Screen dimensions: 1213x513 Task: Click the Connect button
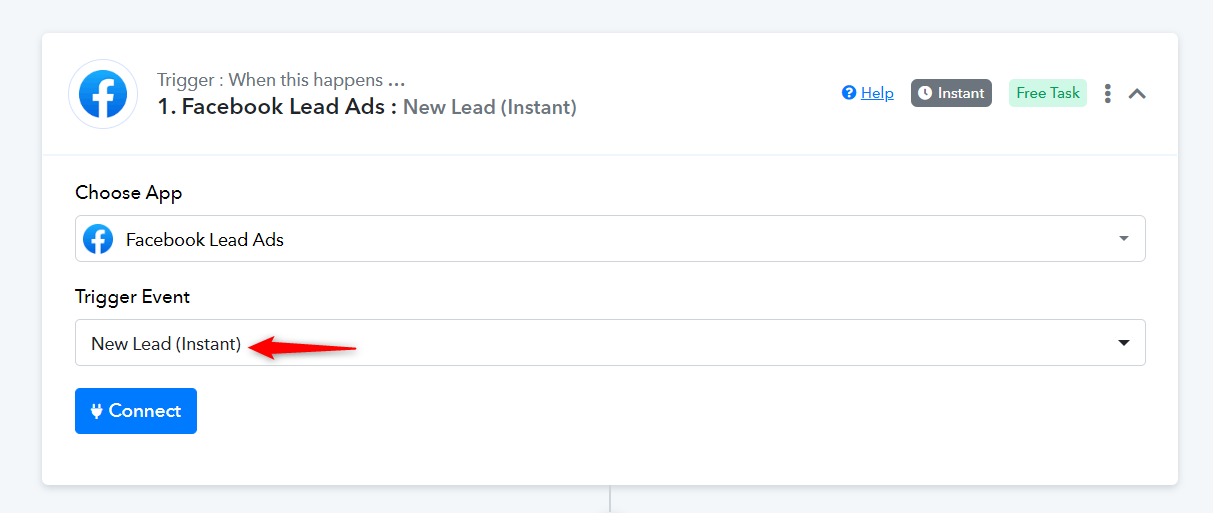pos(136,411)
